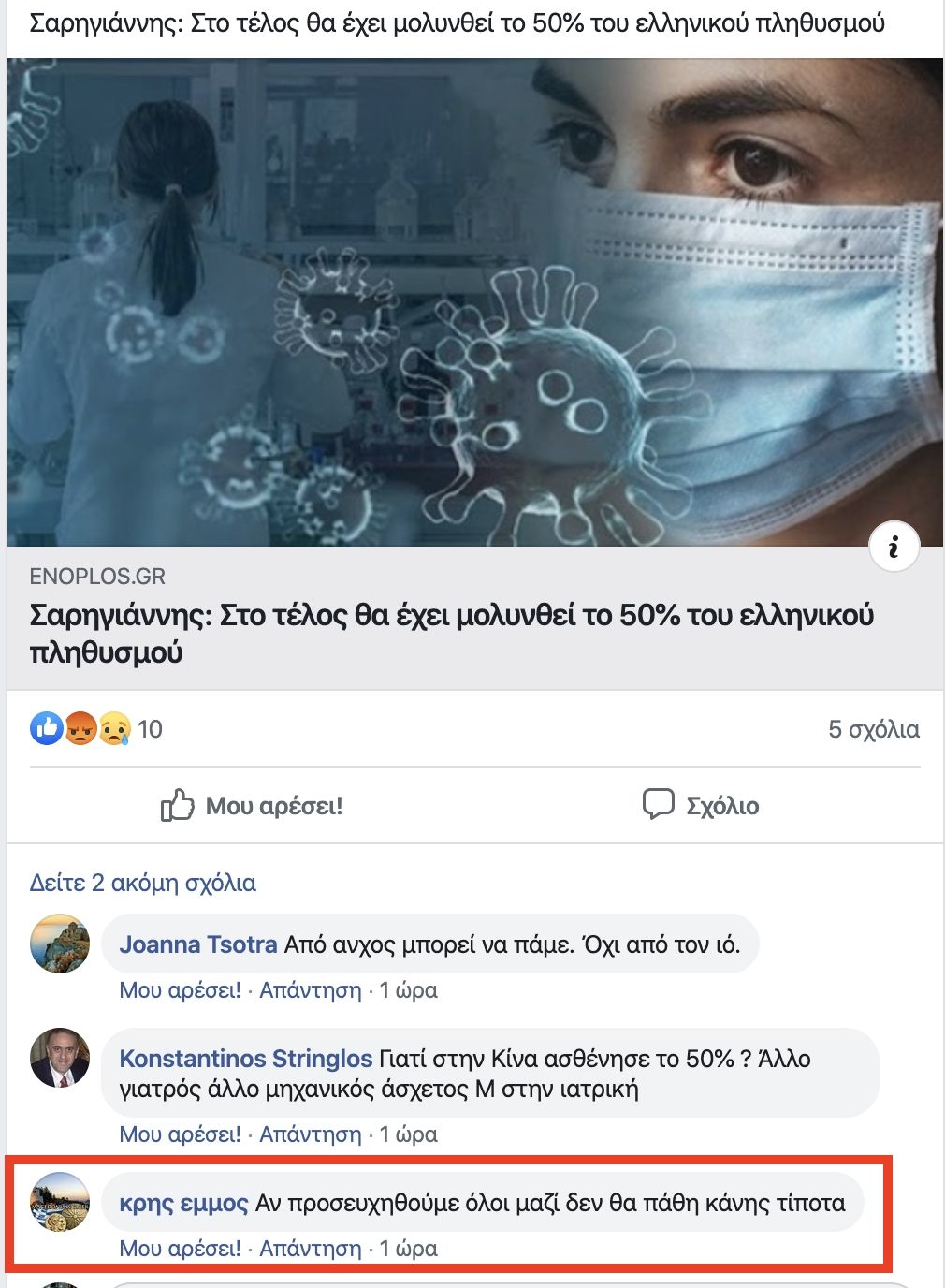Image resolution: width=945 pixels, height=1288 pixels.
Task: Click the Σχόλιο comment button
Action: pyautogui.click(x=701, y=805)
